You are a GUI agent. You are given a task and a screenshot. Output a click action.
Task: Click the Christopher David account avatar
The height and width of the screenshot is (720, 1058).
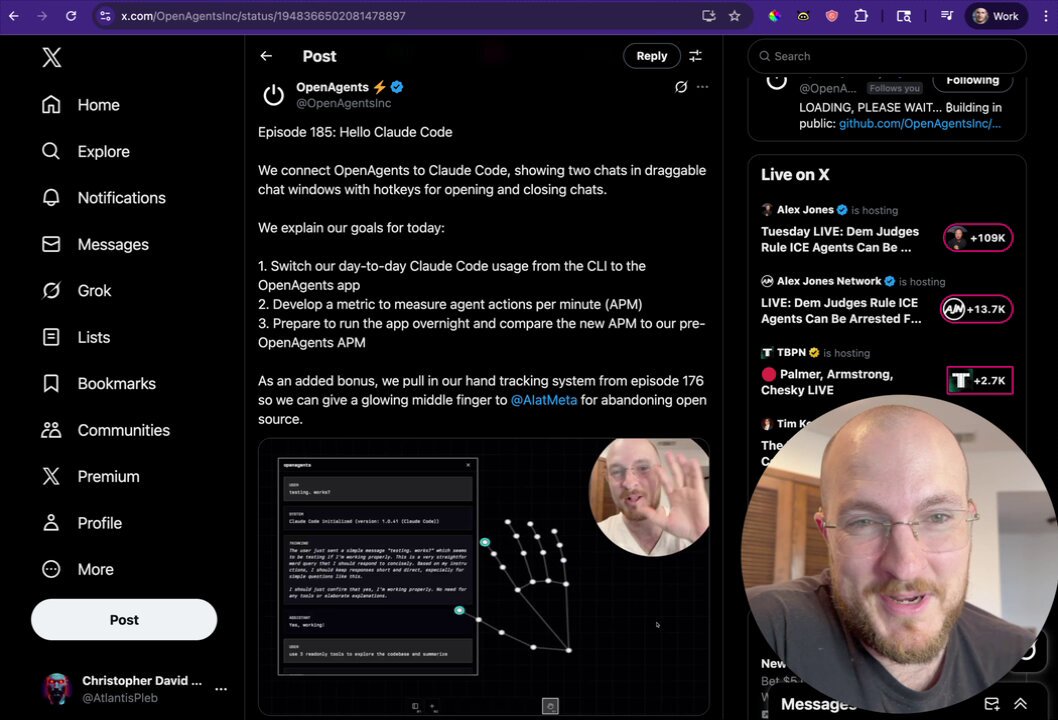coord(57,689)
